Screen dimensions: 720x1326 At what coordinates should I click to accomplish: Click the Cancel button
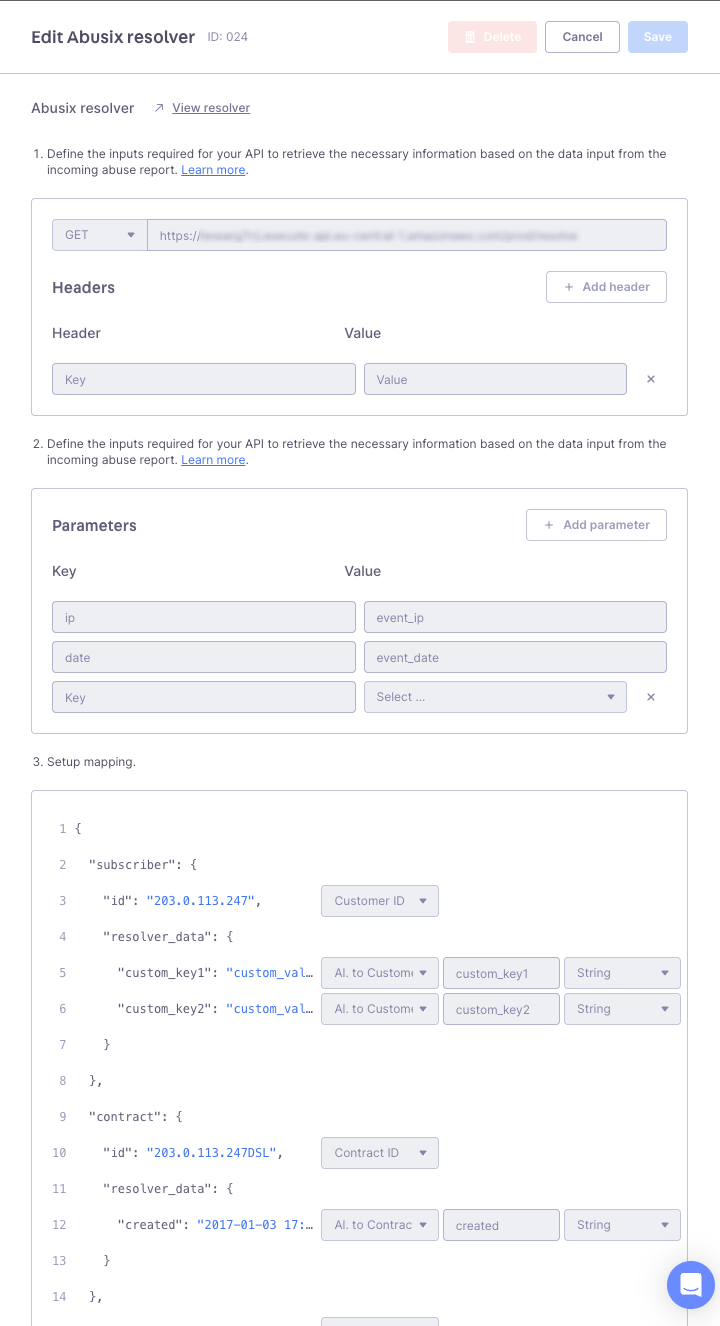(x=582, y=37)
